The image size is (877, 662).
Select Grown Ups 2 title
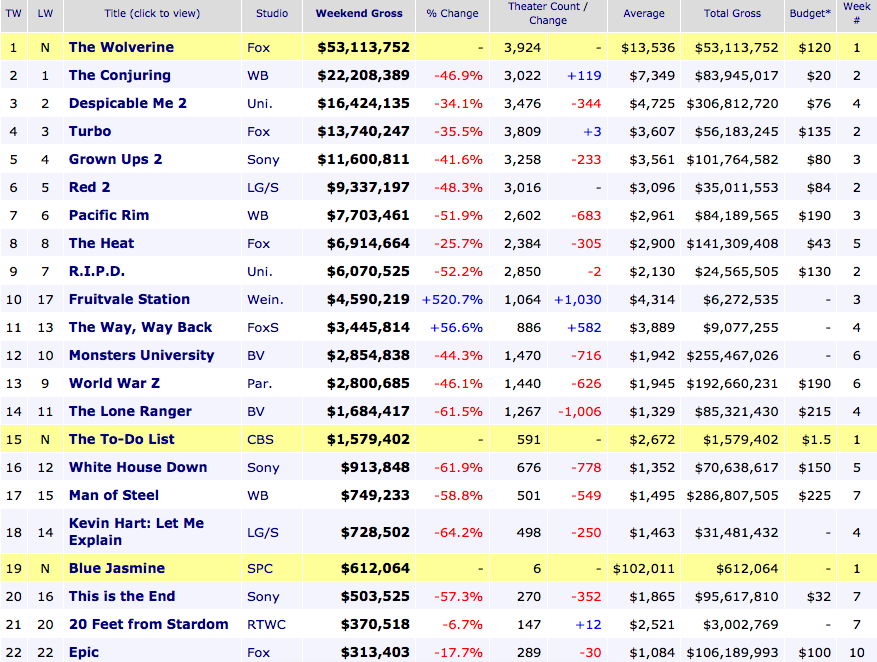tap(115, 159)
